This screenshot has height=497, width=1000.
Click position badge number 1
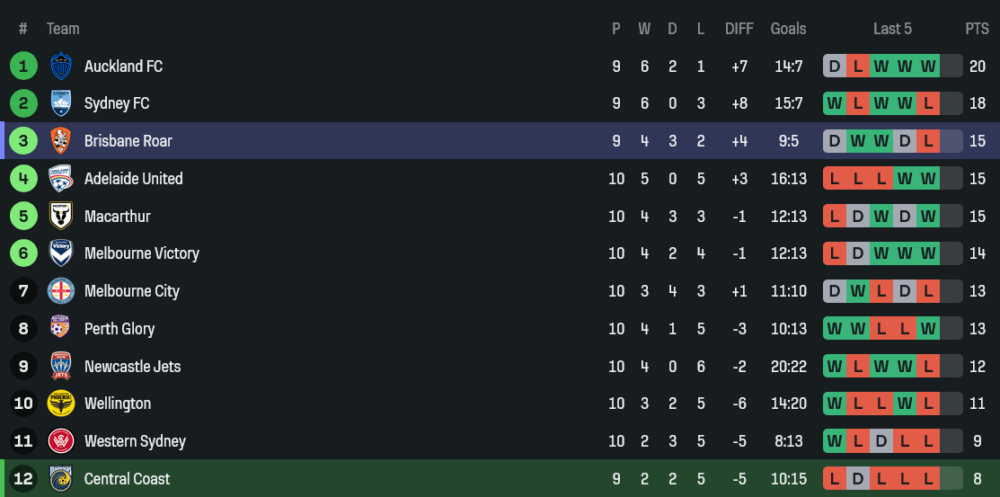pyautogui.click(x=23, y=66)
